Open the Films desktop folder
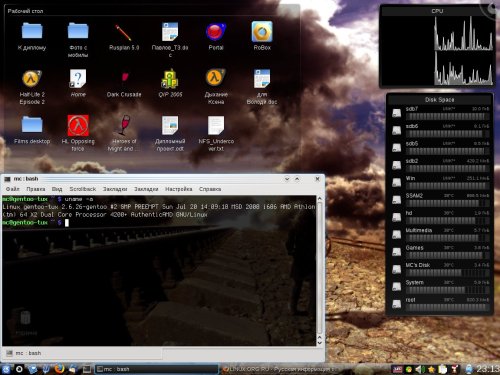500x375 pixels. click(32, 125)
